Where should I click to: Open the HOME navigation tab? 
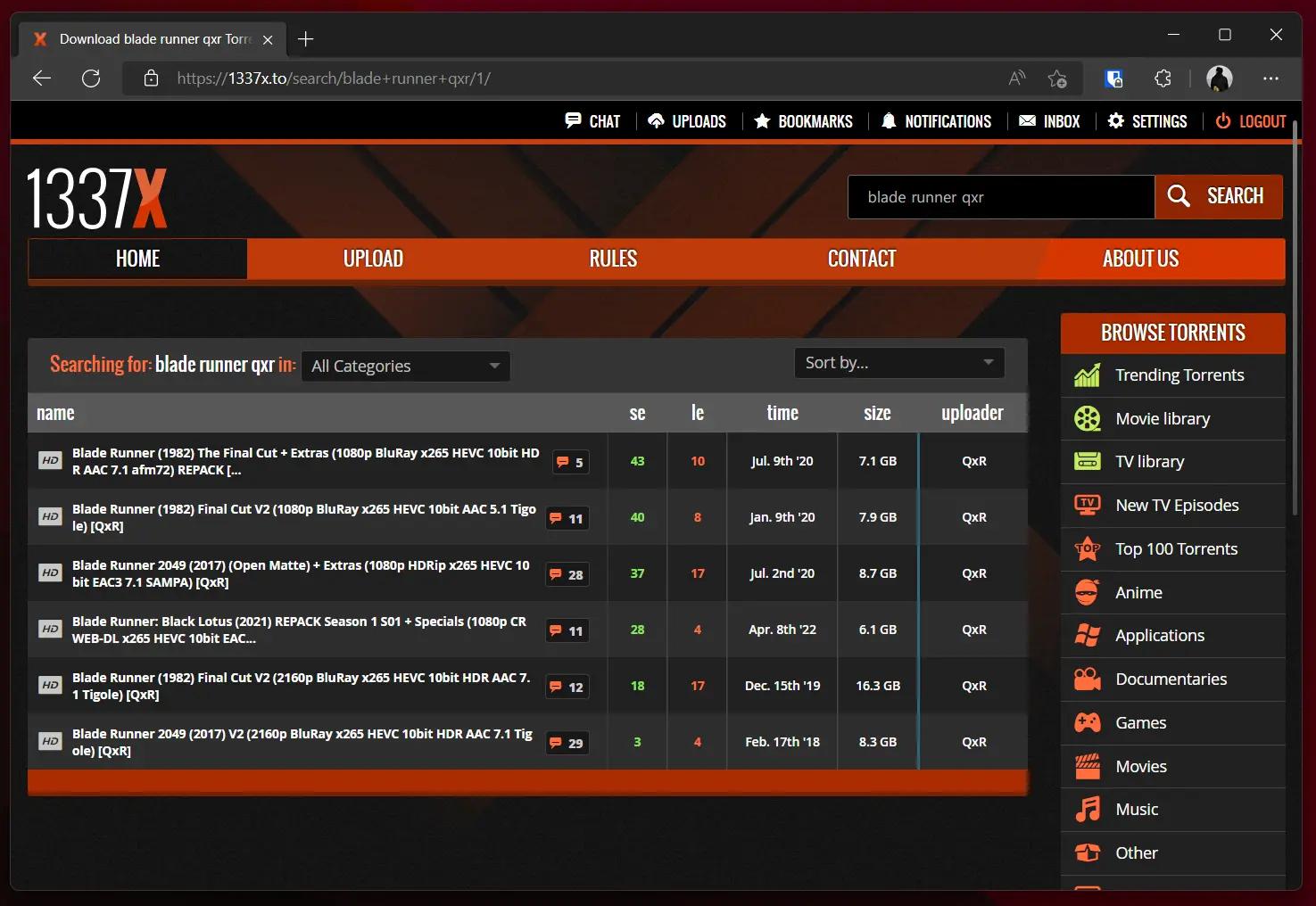click(137, 259)
